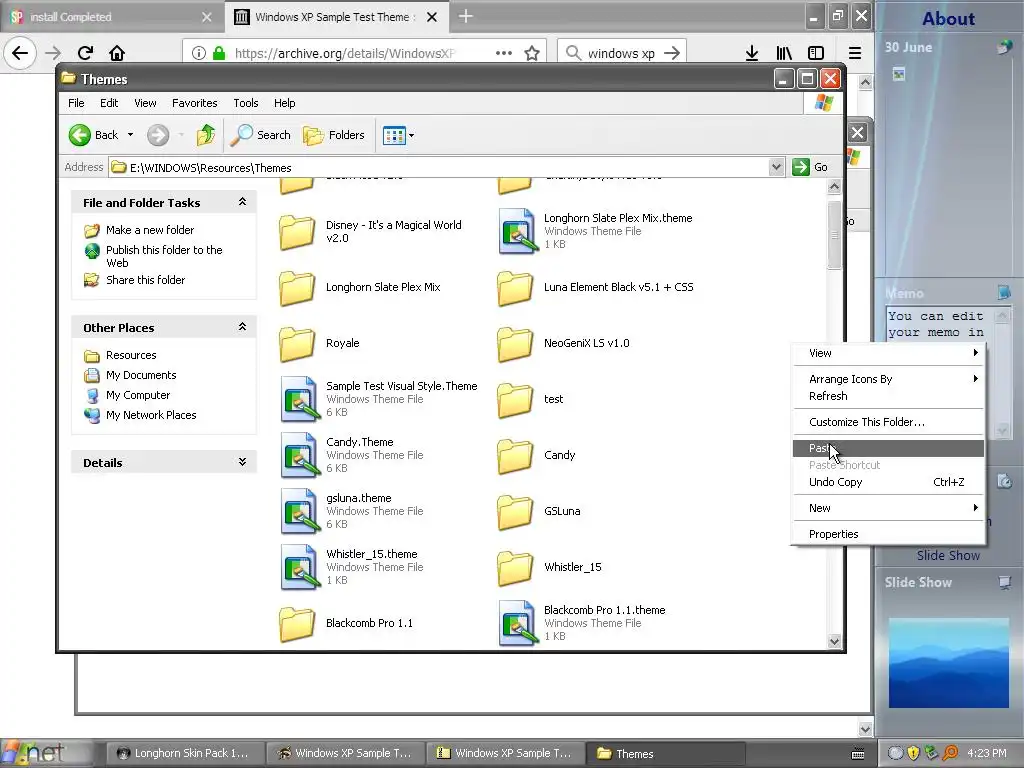This screenshot has width=1024, height=768.
Task: Click the Go button next to address
Action: [x=810, y=167]
